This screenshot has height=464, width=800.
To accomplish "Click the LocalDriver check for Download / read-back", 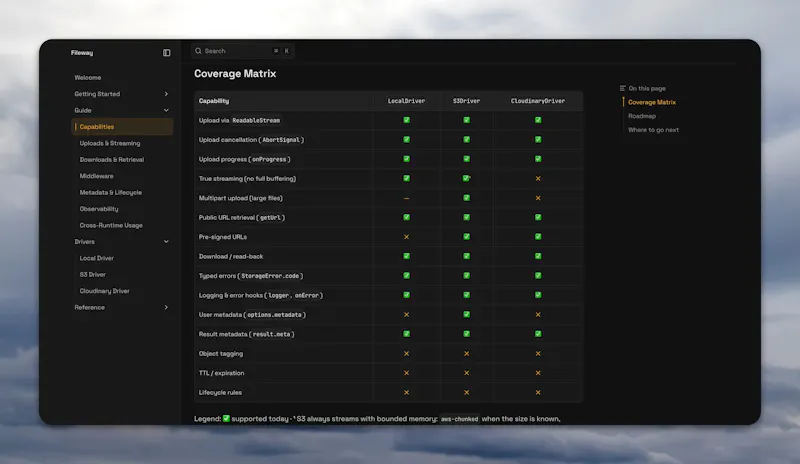I will pyautogui.click(x=406, y=256).
